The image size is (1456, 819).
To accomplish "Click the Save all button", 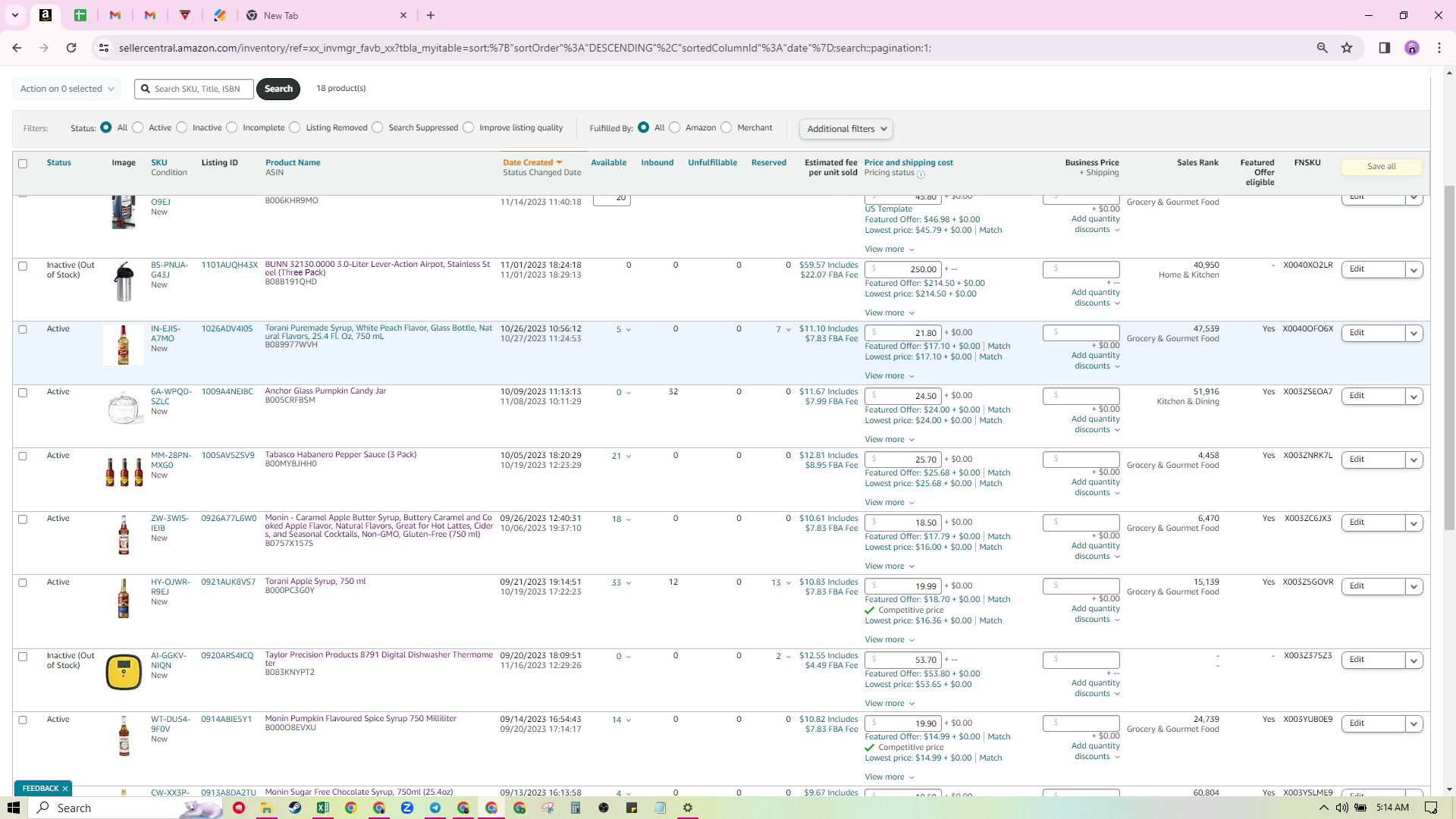I will 1381,166.
